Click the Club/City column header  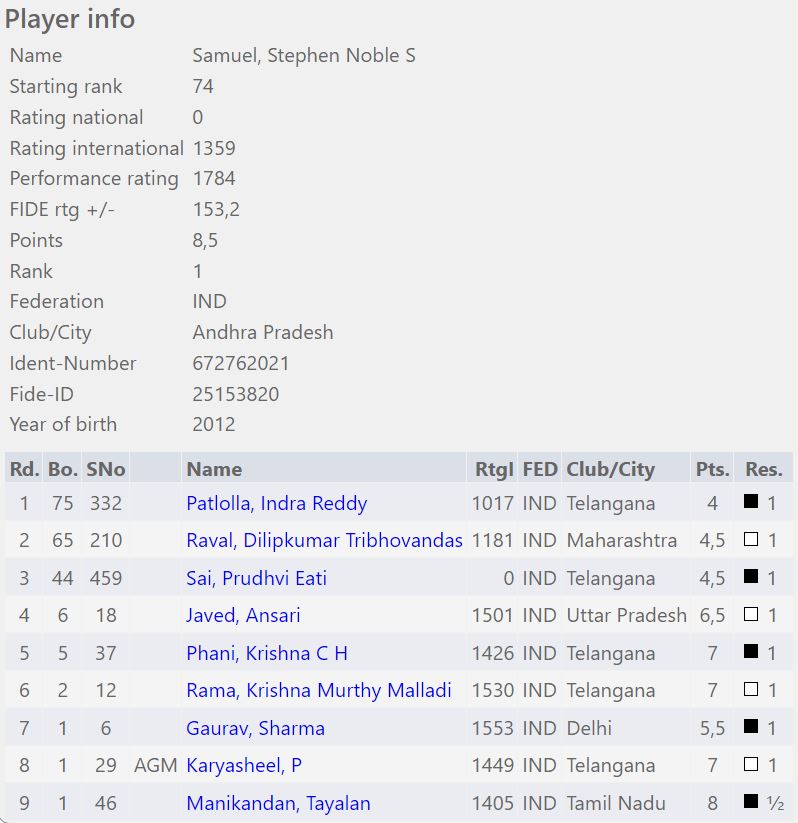pyautogui.click(x=610, y=469)
